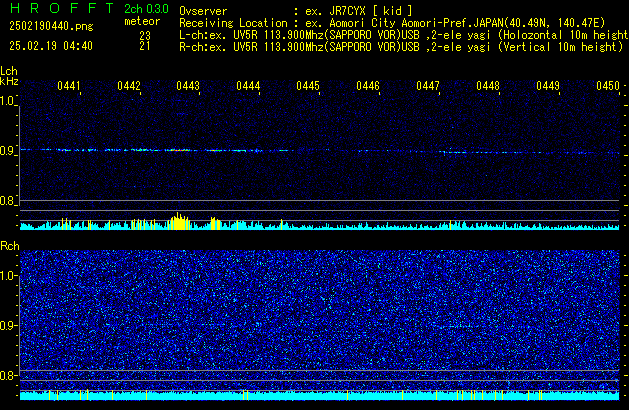Click the Lch 1.0 kHz axis label

[x=8, y=101]
